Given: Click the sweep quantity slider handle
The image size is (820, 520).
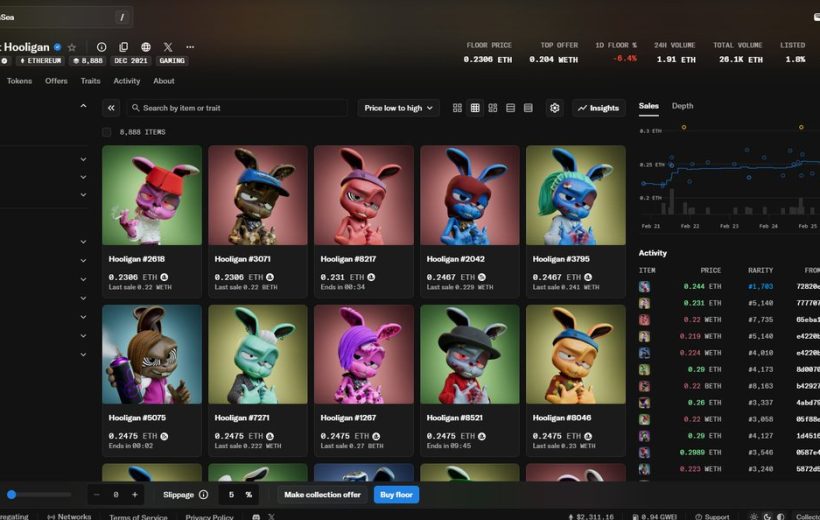Looking at the screenshot, I should pyautogui.click(x=12, y=494).
